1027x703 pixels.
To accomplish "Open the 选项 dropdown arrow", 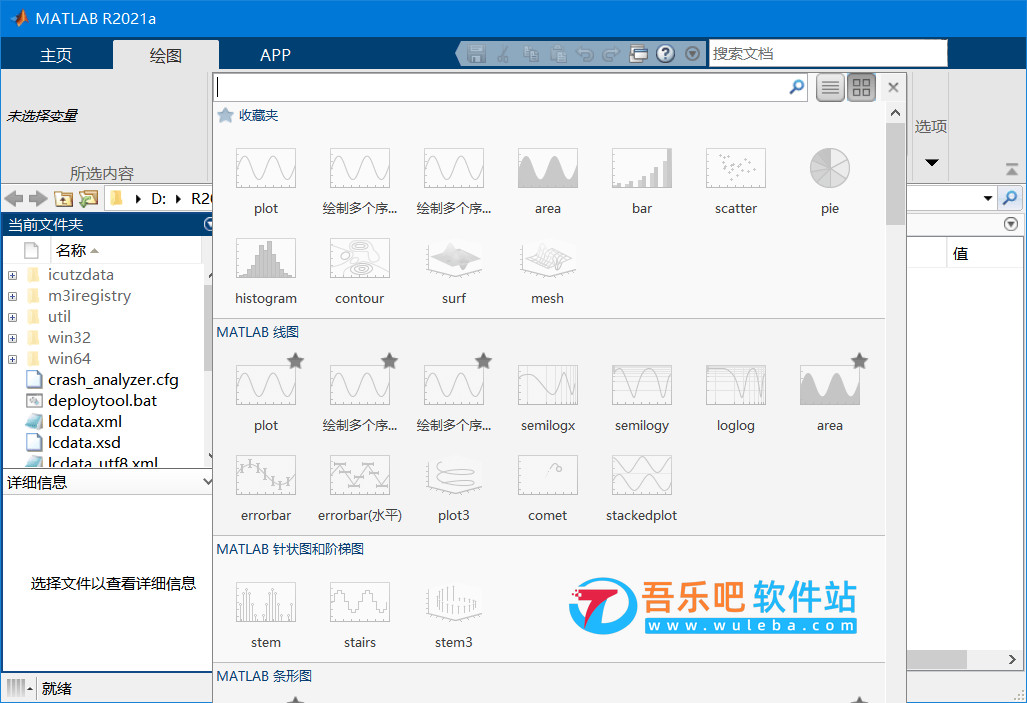I will click(x=931, y=162).
